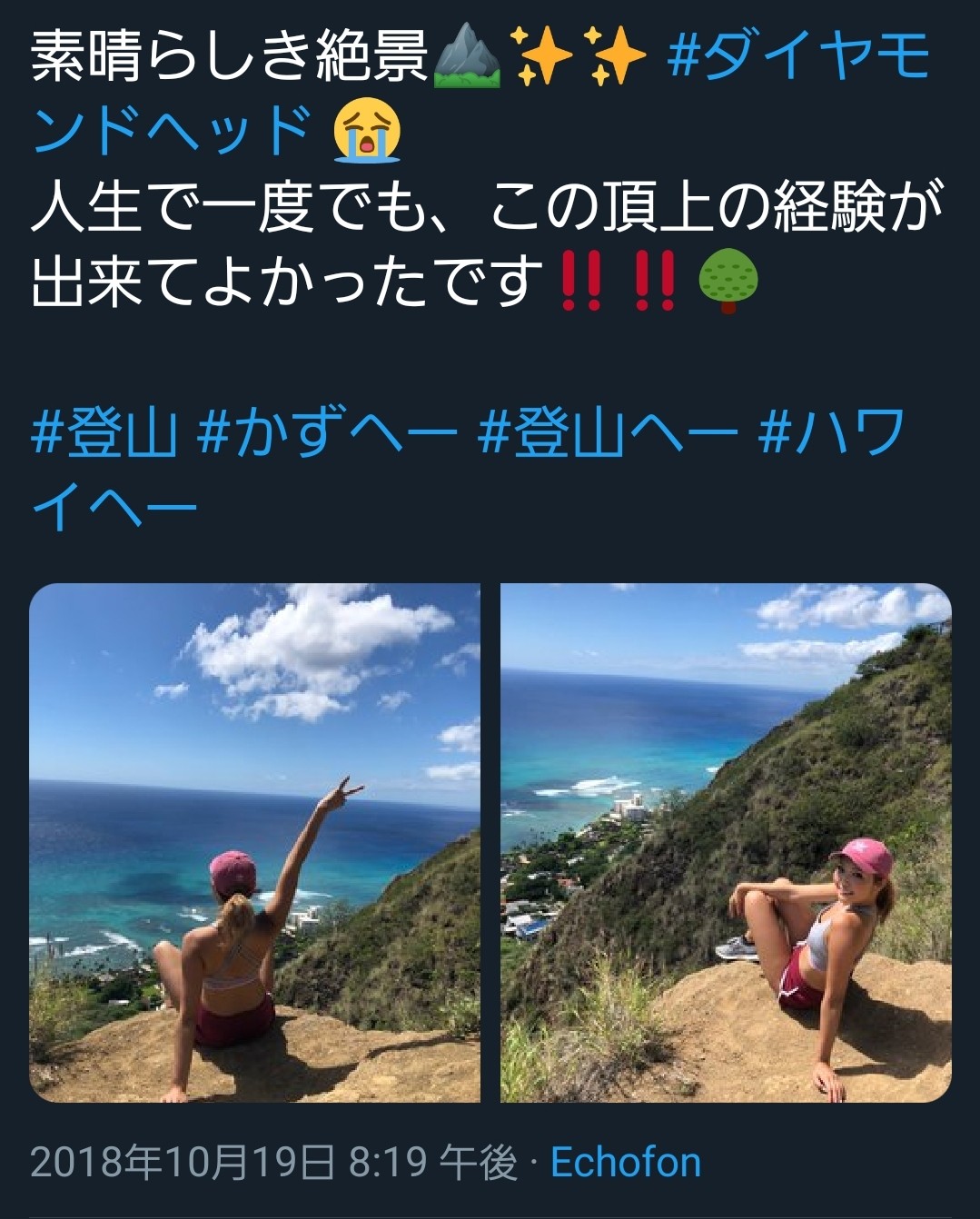Click the second red double exclamation emoji
Image resolution: width=980 pixels, height=1219 pixels.
click(654, 282)
